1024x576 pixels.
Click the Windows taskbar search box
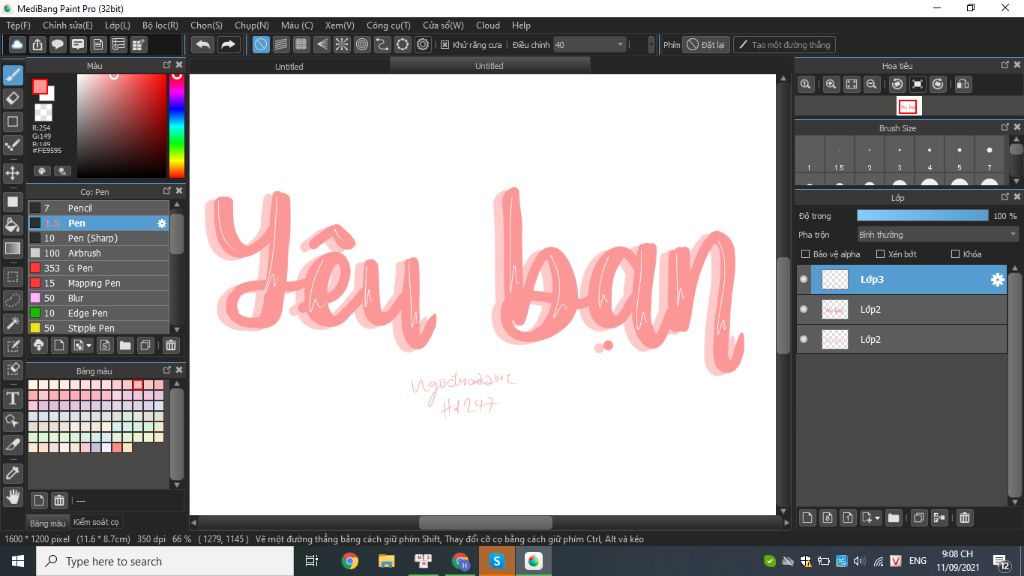pyautogui.click(x=165, y=562)
